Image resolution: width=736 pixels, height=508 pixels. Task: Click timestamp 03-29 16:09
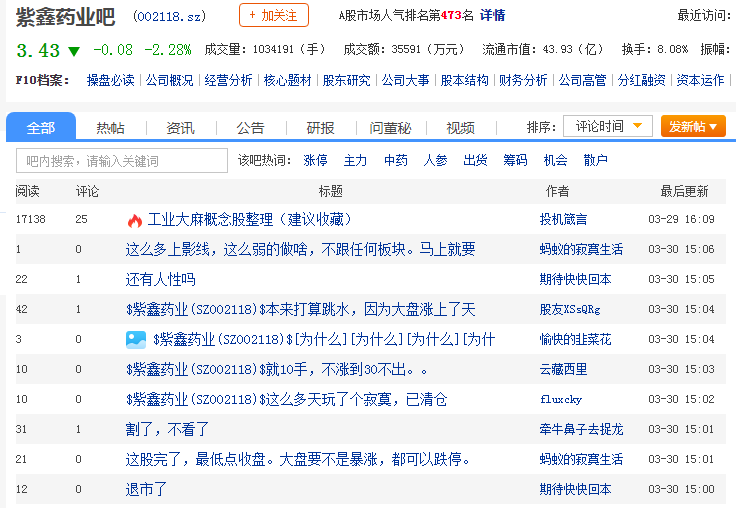(681, 219)
